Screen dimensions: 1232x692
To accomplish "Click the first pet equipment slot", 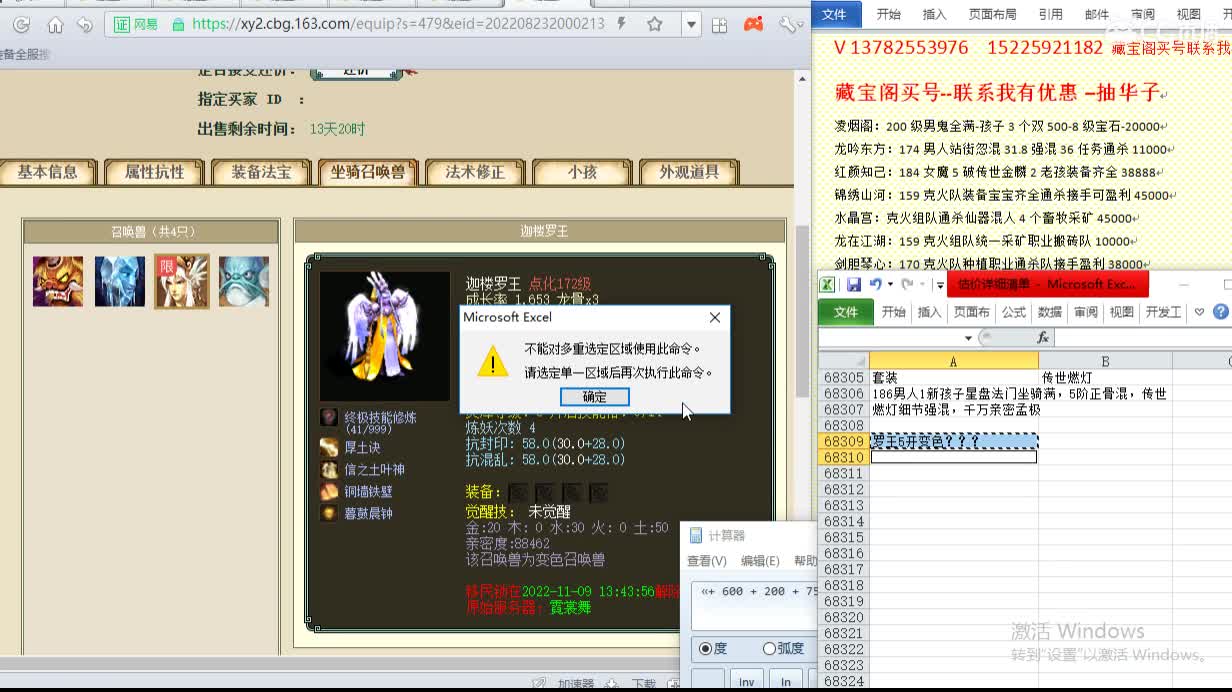I will tap(517, 492).
